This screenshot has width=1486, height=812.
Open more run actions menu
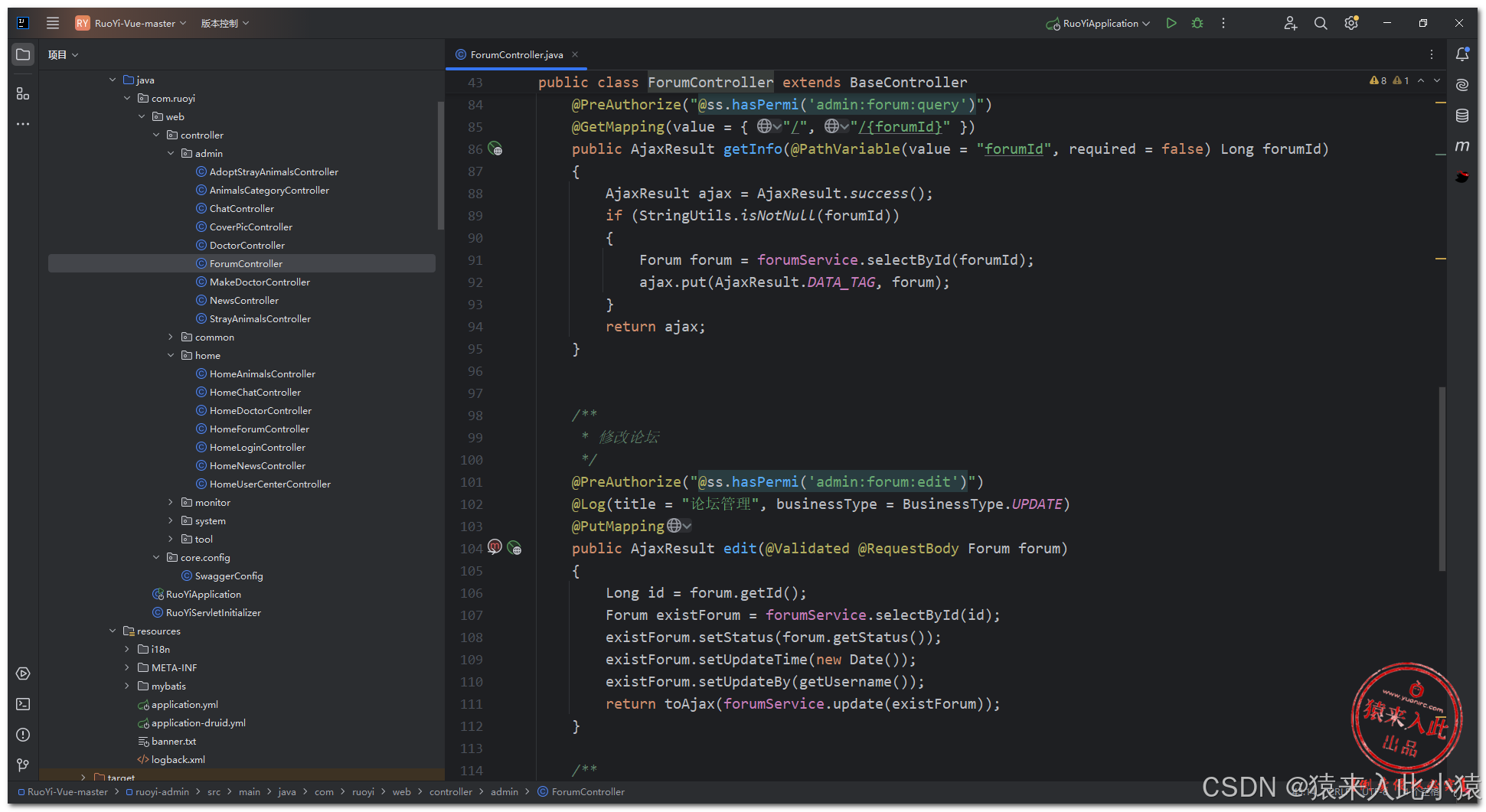(1223, 23)
